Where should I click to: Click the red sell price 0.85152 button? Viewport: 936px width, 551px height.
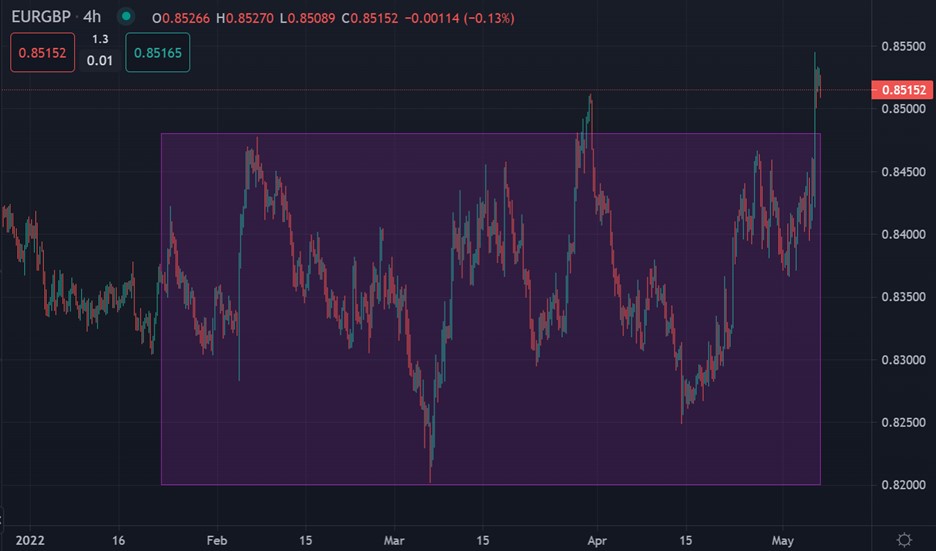click(42, 53)
